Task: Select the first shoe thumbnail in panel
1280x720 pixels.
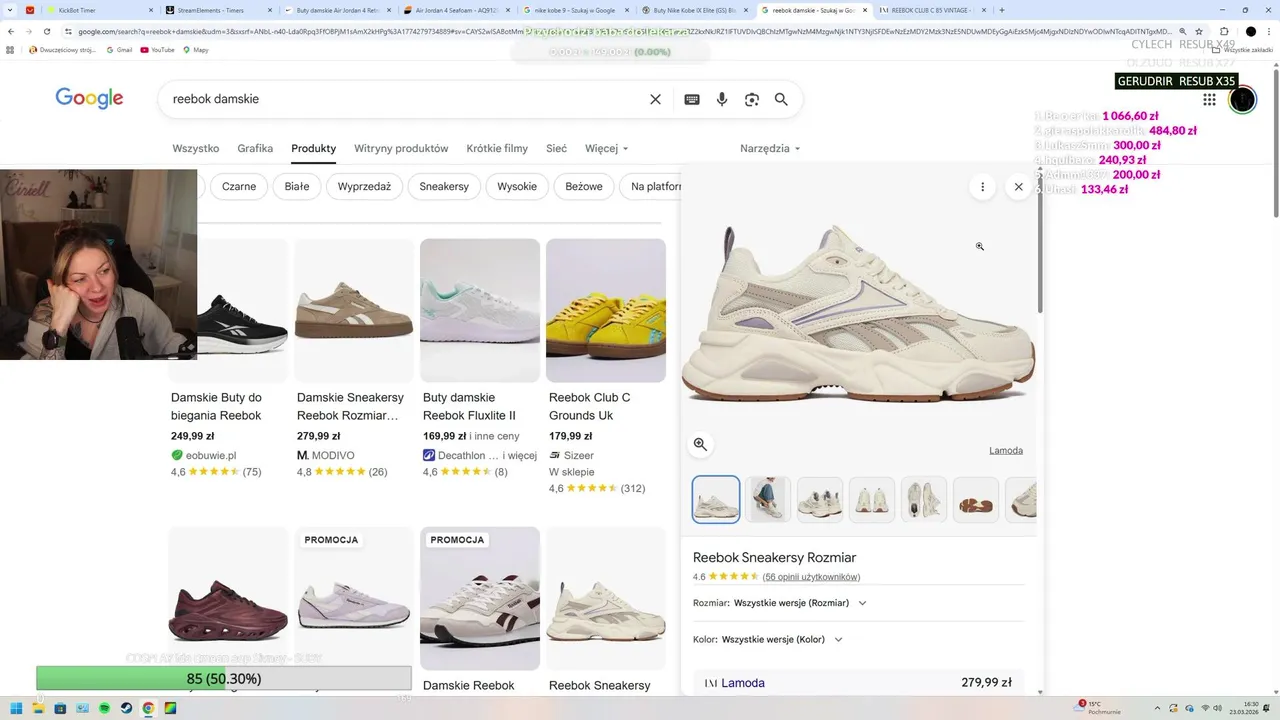Action: pyautogui.click(x=716, y=499)
